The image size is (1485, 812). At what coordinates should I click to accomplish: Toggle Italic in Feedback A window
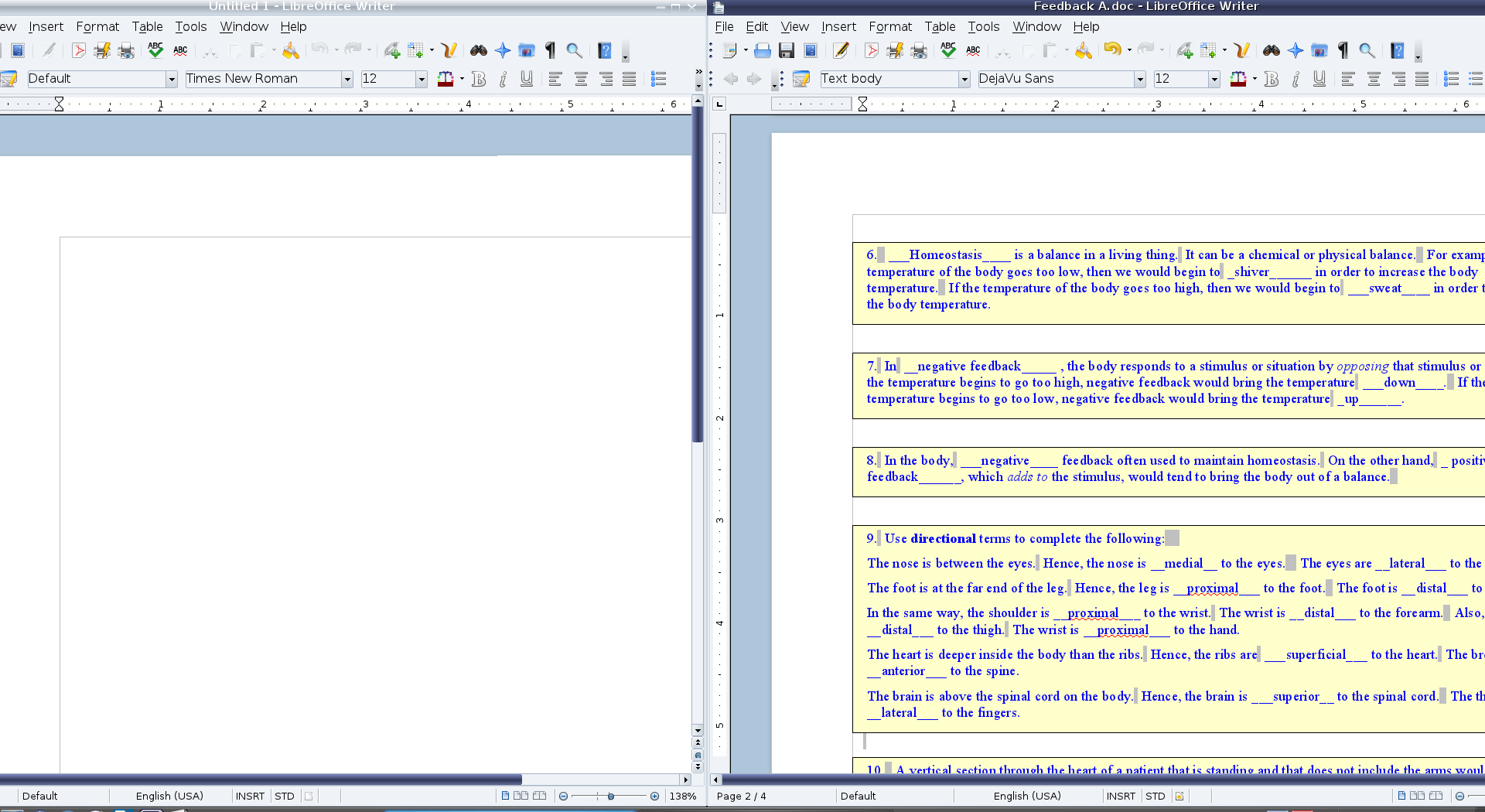pos(1296,79)
